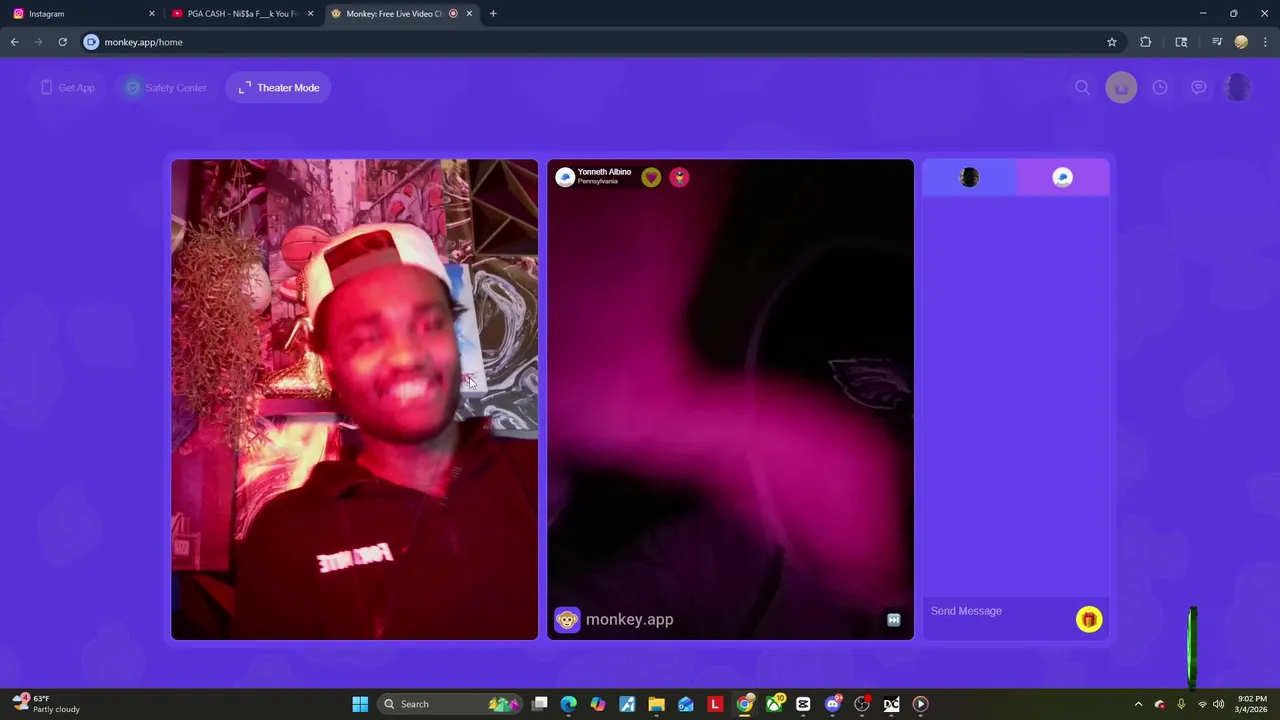Open Microsoft Edge from the taskbar
1280x720 pixels.
click(x=569, y=704)
